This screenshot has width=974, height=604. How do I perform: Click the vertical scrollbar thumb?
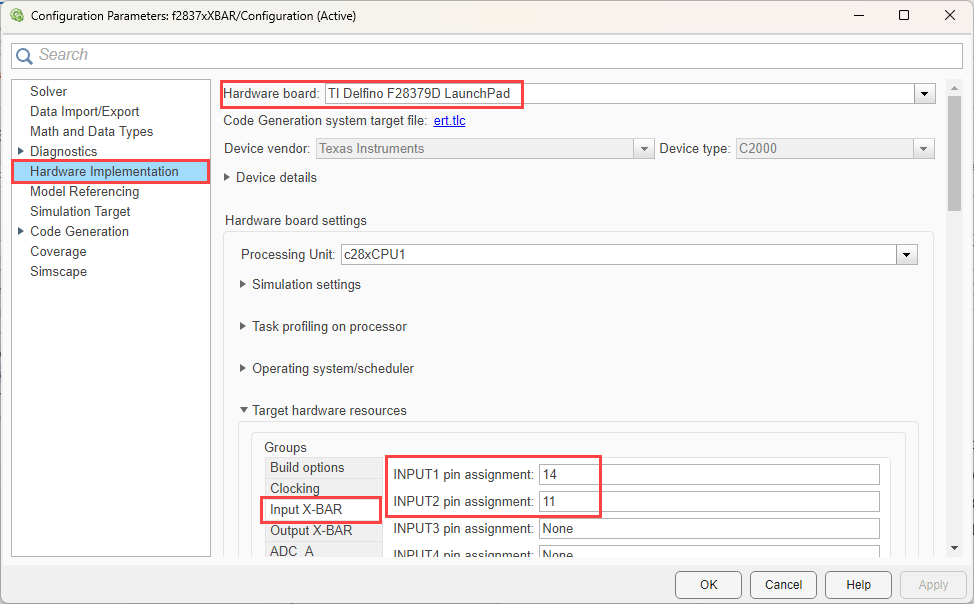click(955, 153)
